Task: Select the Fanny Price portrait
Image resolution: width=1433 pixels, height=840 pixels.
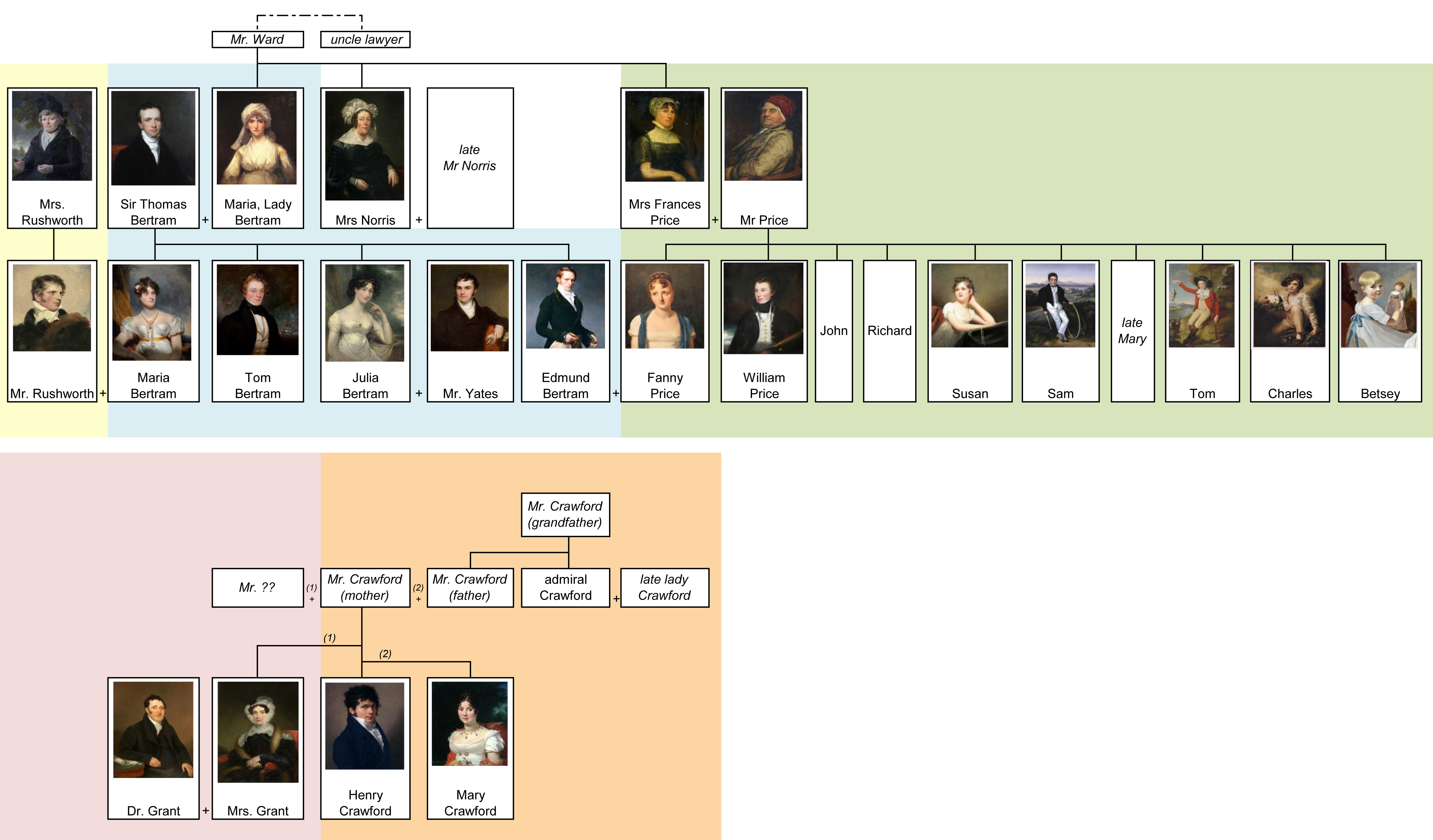Action: pyautogui.click(x=665, y=306)
